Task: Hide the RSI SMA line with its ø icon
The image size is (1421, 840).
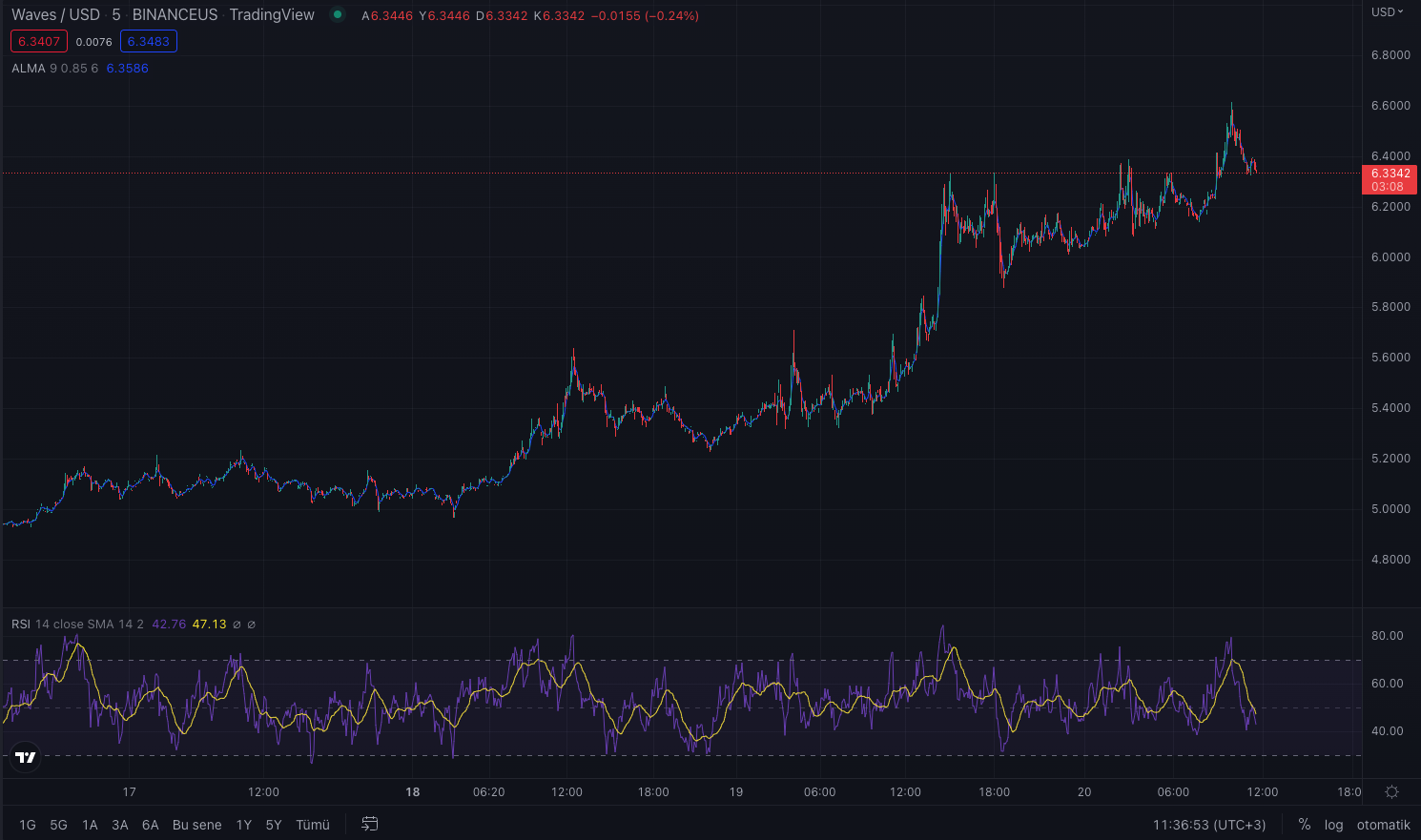Action: [250, 625]
